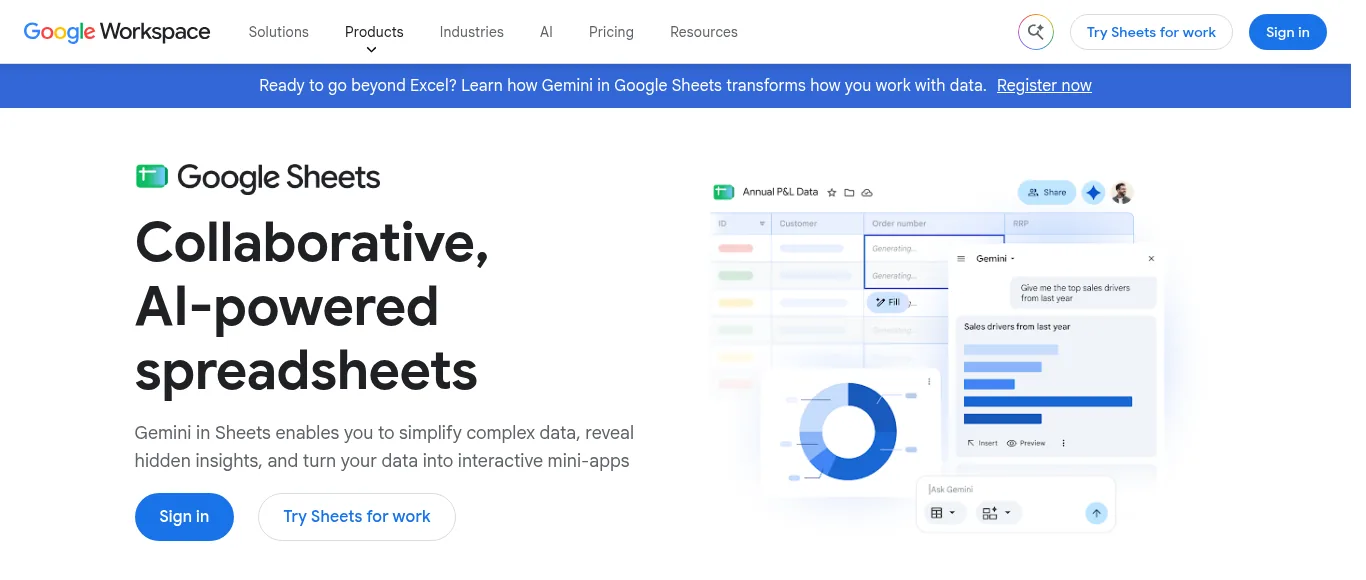Open the donut chart card options menu
Screen dimensions: 1366x580
coord(929,382)
